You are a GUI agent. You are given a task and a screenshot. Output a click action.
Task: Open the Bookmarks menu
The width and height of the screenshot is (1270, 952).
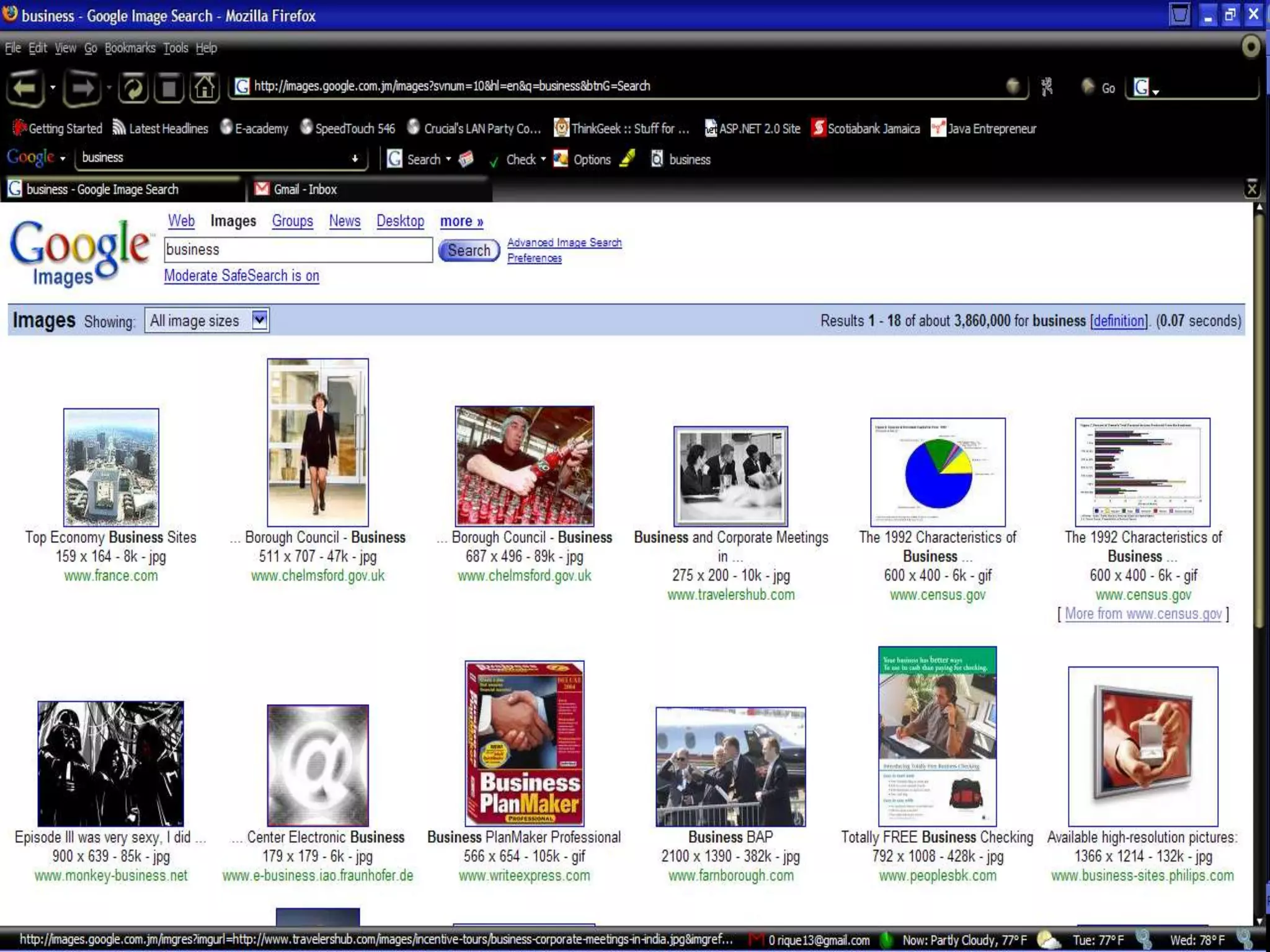[x=130, y=48]
